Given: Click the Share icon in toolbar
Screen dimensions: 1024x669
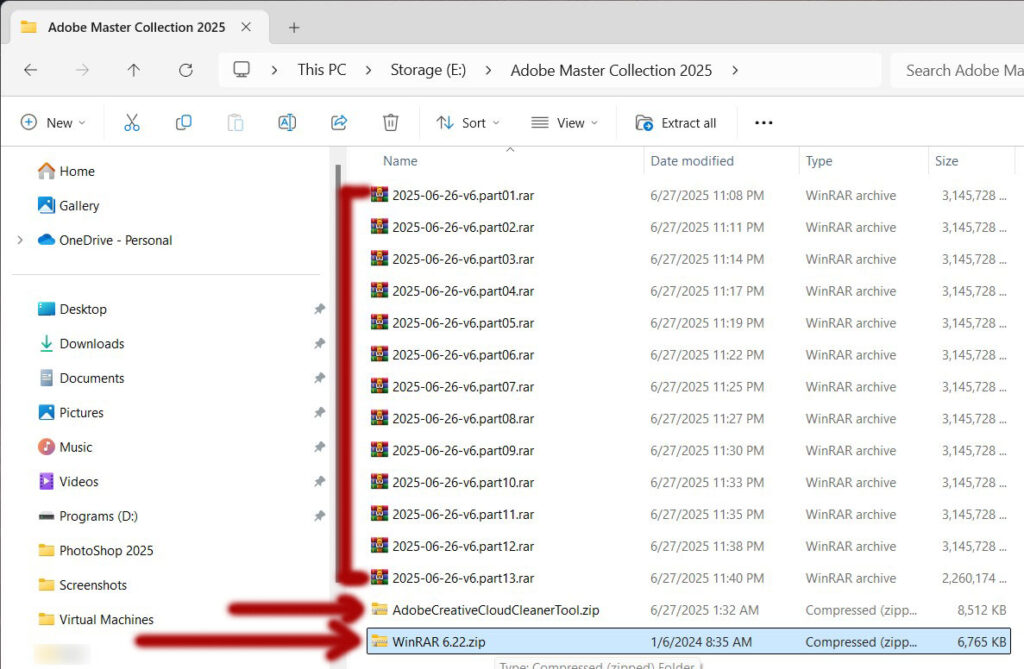Looking at the screenshot, I should click(x=339, y=123).
